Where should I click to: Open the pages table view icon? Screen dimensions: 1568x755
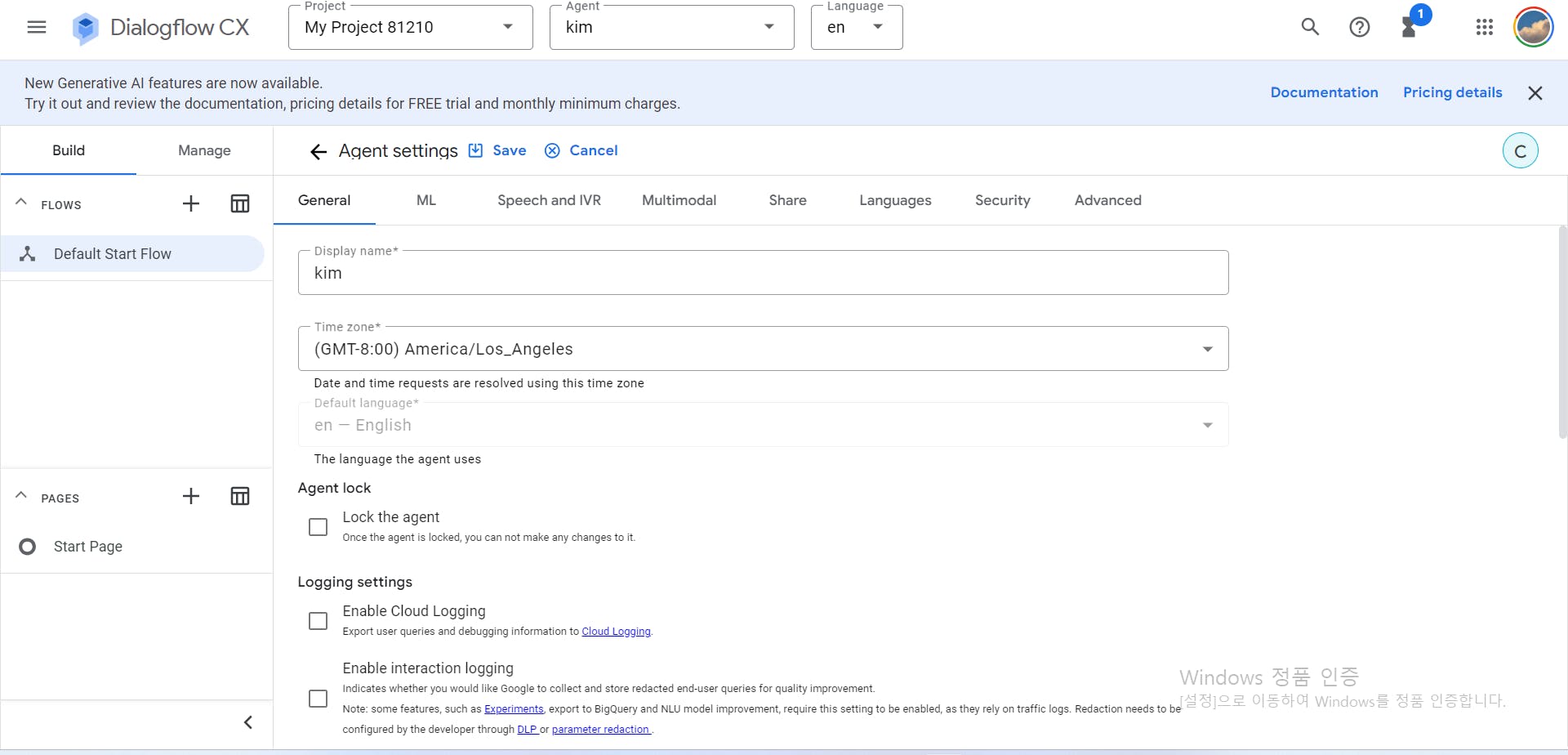pos(240,496)
